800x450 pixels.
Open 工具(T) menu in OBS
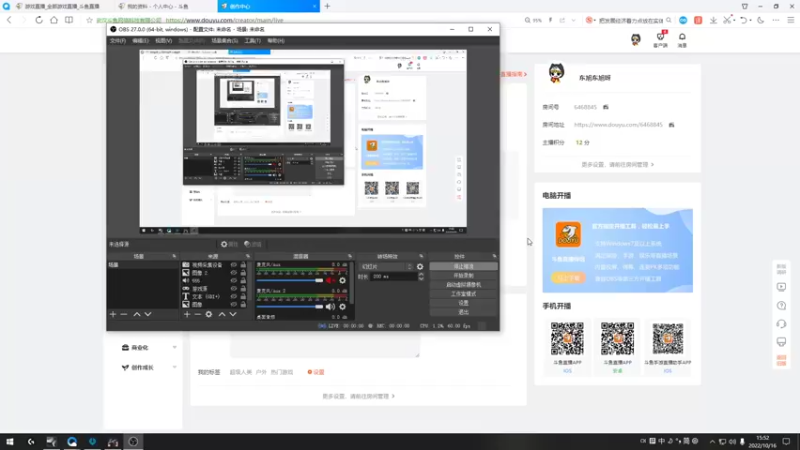click(x=253, y=41)
